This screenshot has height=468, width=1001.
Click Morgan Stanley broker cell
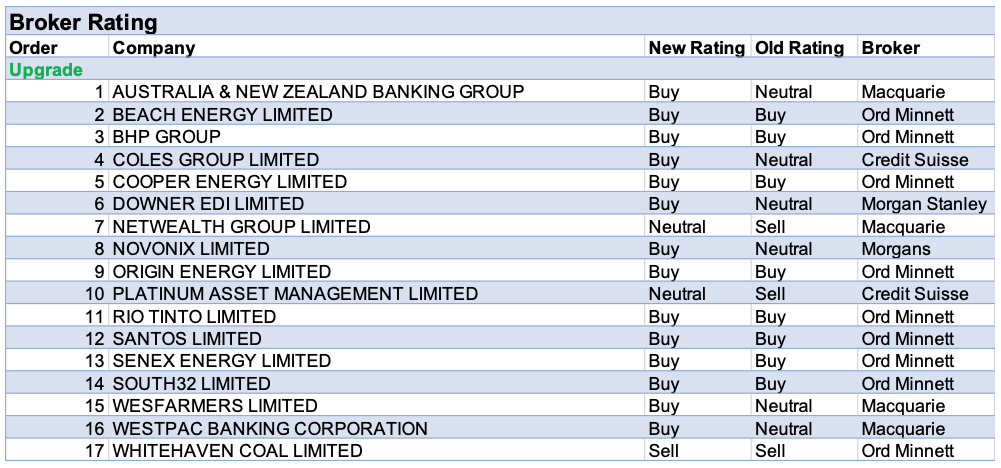(x=924, y=204)
